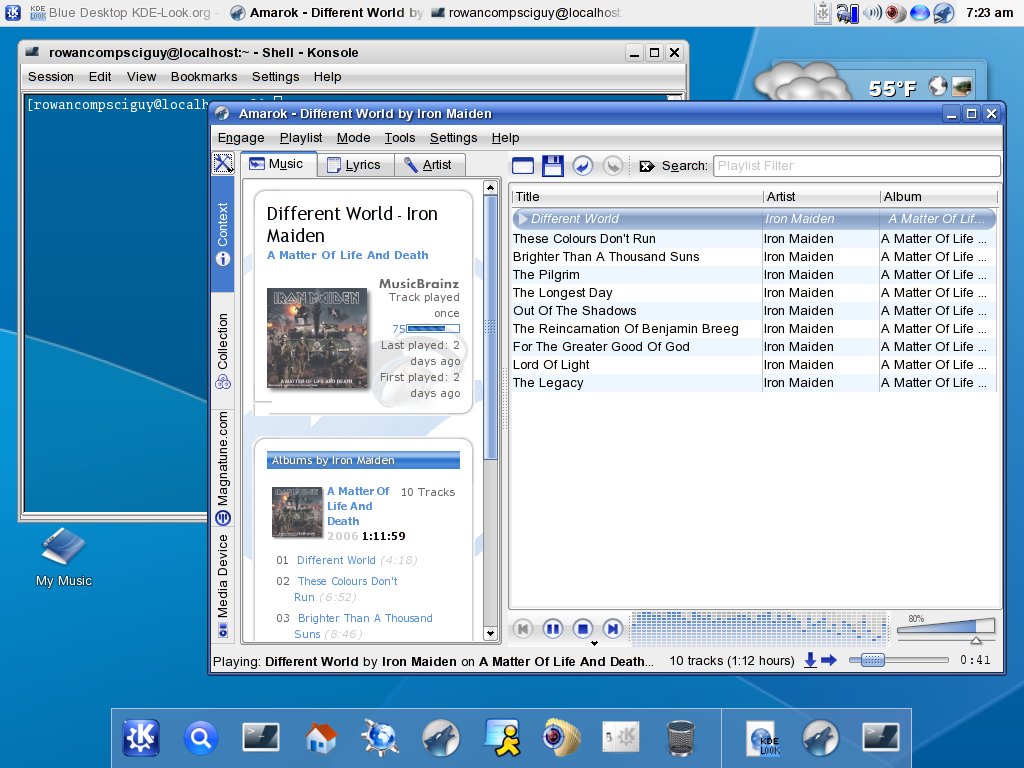
Task: Switch to the Artist context tab
Action: 429,165
